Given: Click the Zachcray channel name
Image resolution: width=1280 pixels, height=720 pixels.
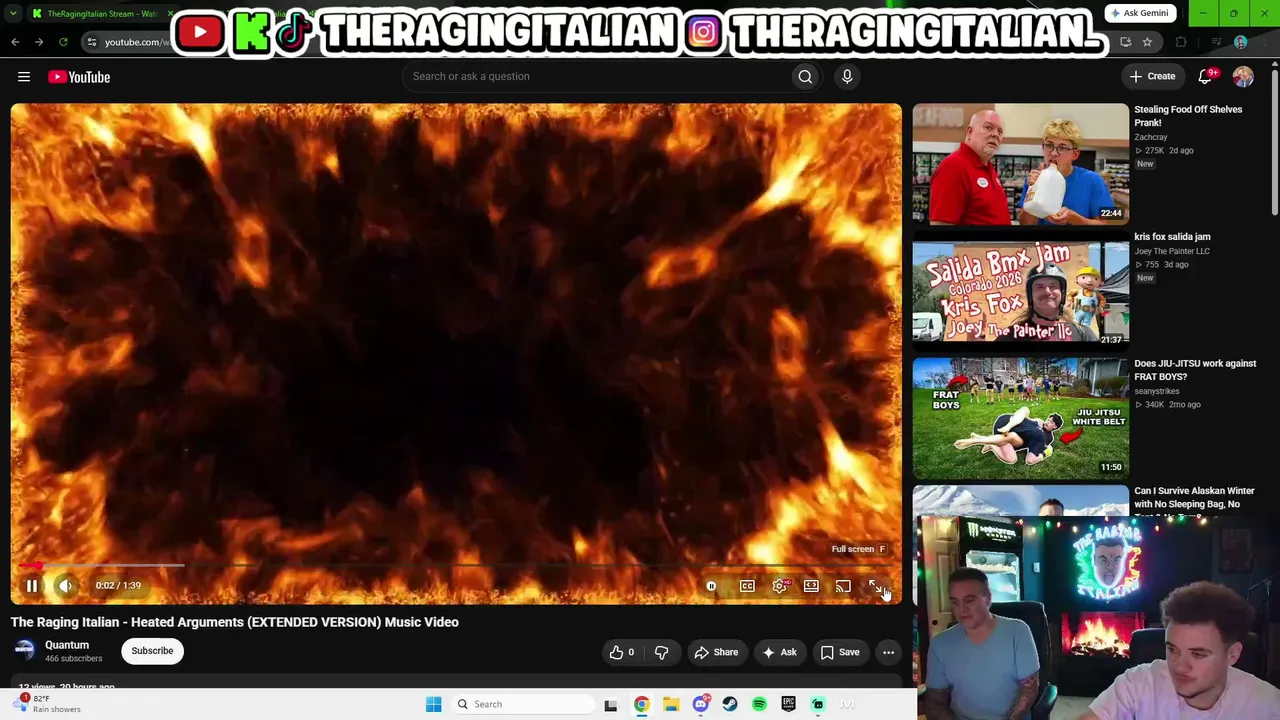Looking at the screenshot, I should click(x=1151, y=137).
